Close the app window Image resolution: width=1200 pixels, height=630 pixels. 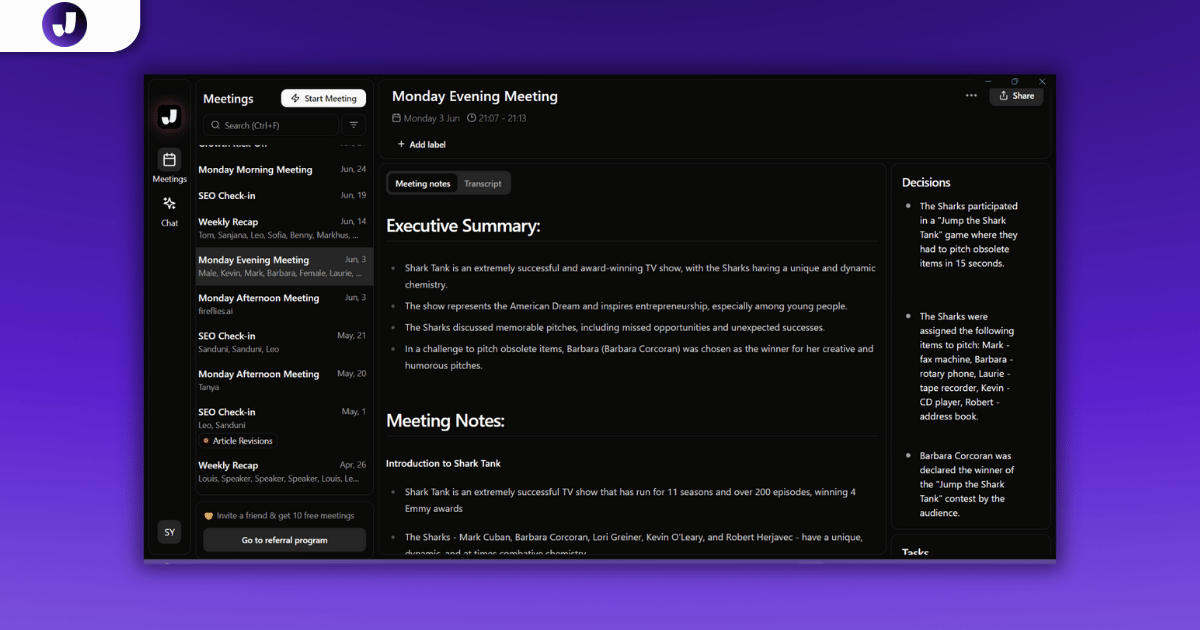click(x=1042, y=81)
